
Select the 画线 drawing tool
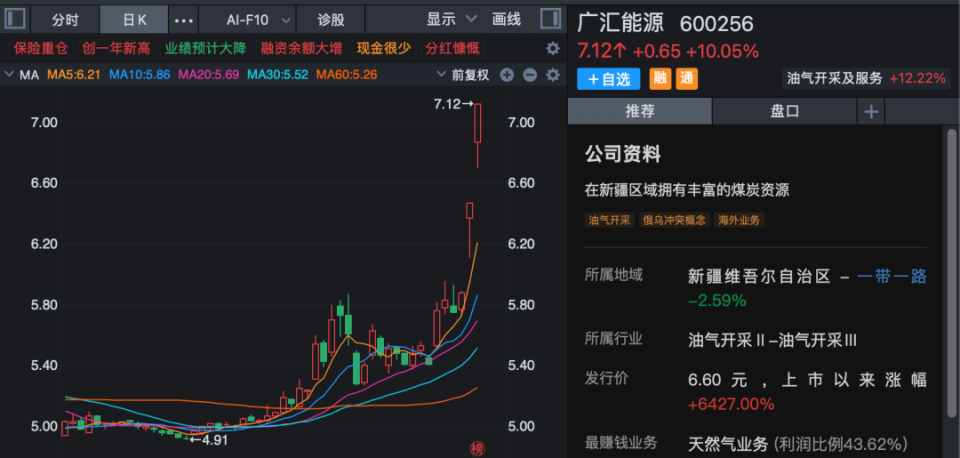pos(506,20)
